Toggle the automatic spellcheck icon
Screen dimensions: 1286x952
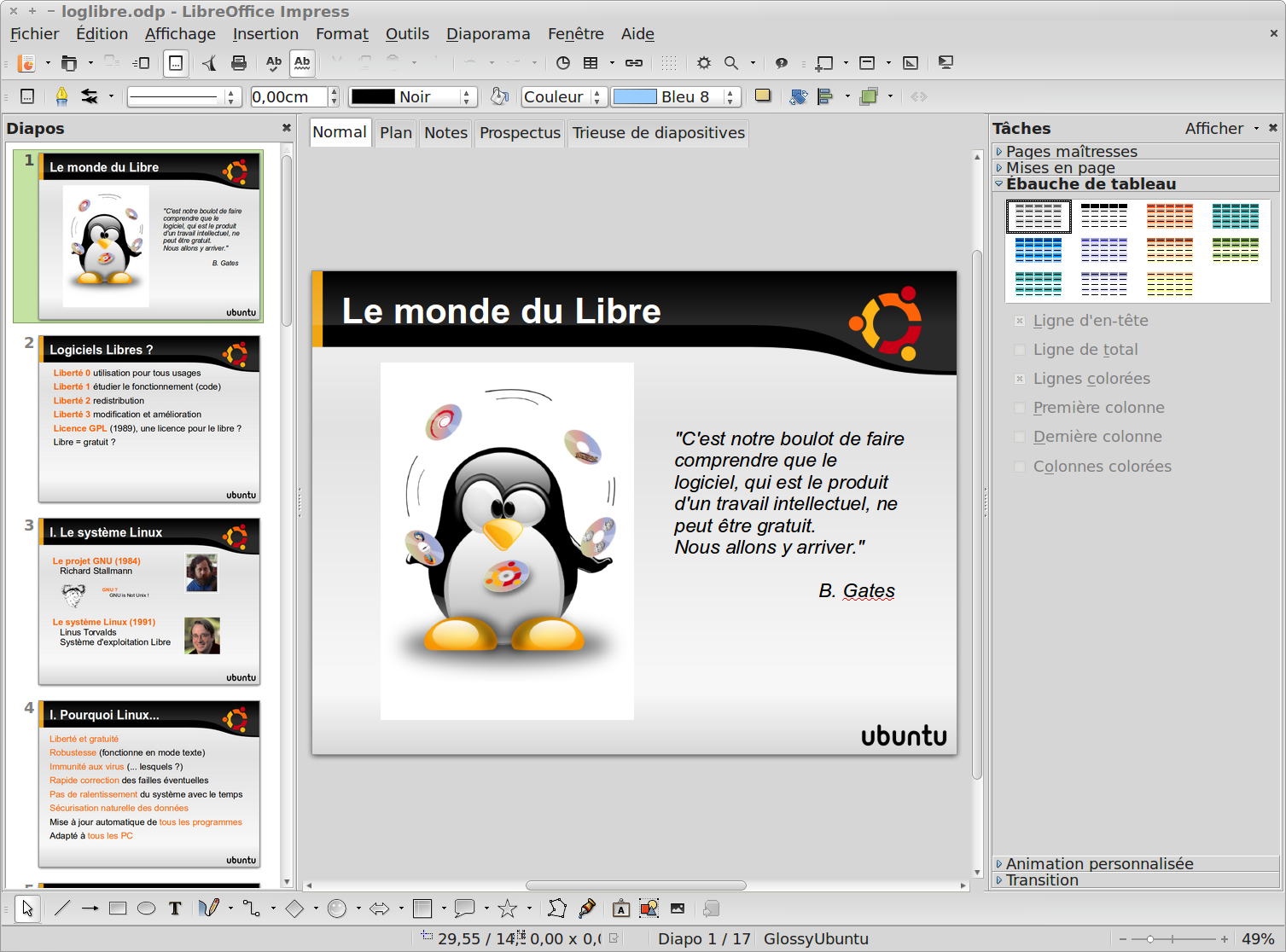(302, 62)
